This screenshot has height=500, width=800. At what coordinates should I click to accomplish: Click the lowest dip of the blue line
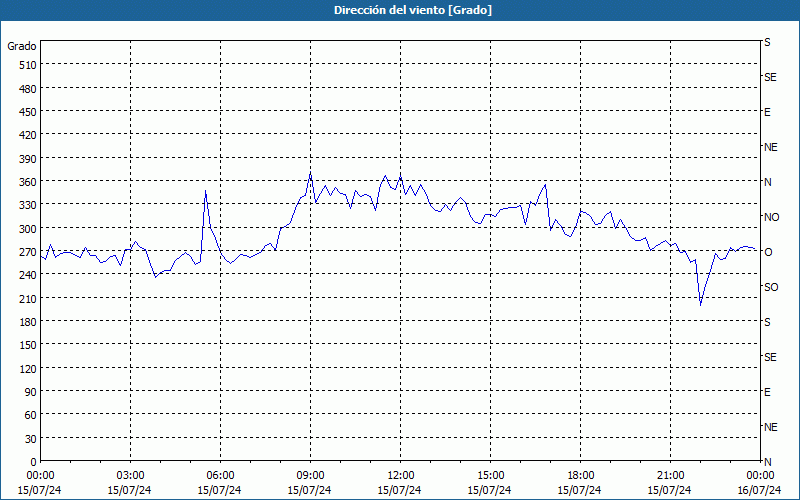point(700,304)
